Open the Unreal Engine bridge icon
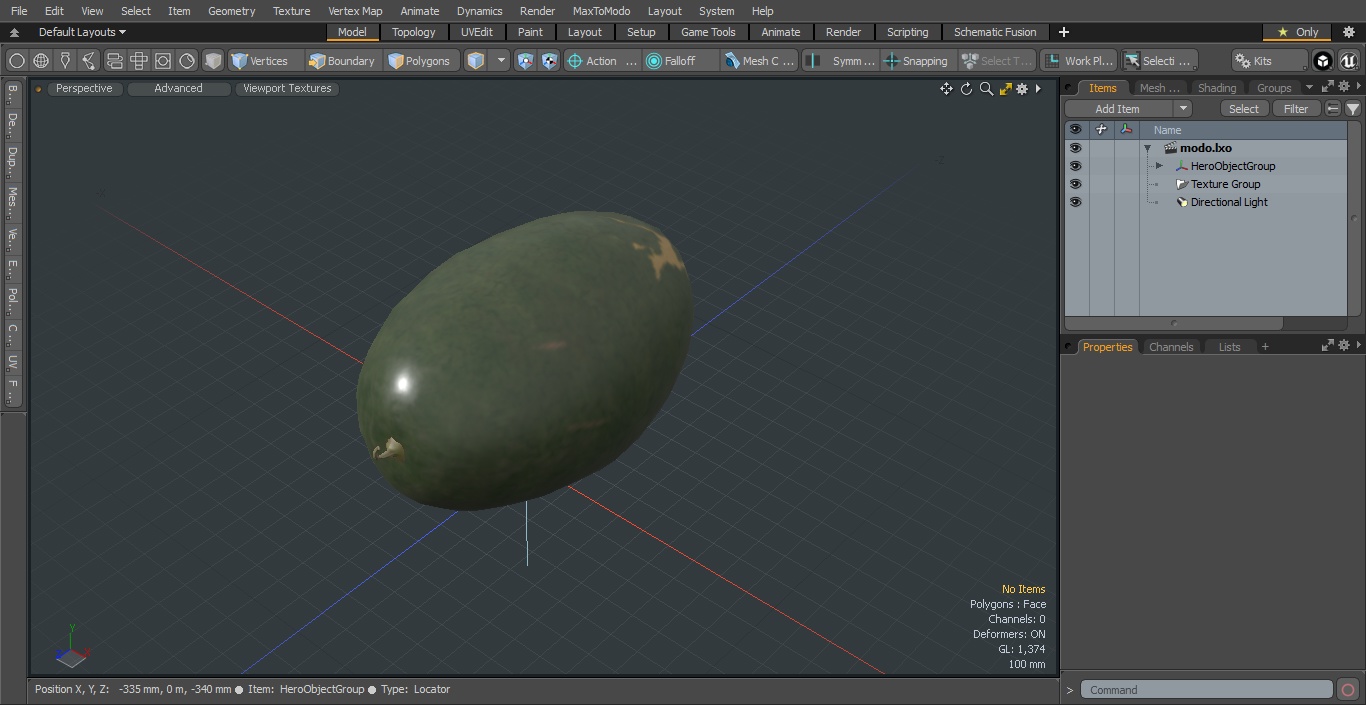This screenshot has height=705, width=1366. click(1349, 61)
